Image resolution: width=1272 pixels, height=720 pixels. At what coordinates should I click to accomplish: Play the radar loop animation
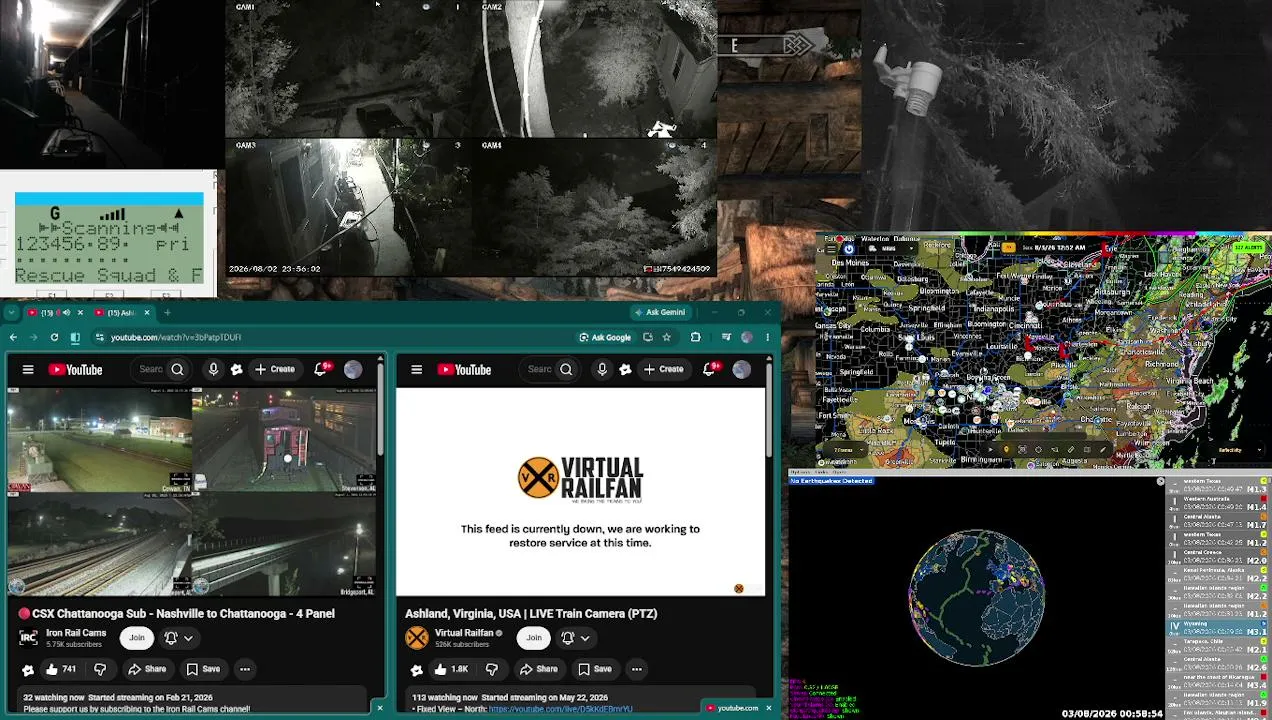coord(991,449)
